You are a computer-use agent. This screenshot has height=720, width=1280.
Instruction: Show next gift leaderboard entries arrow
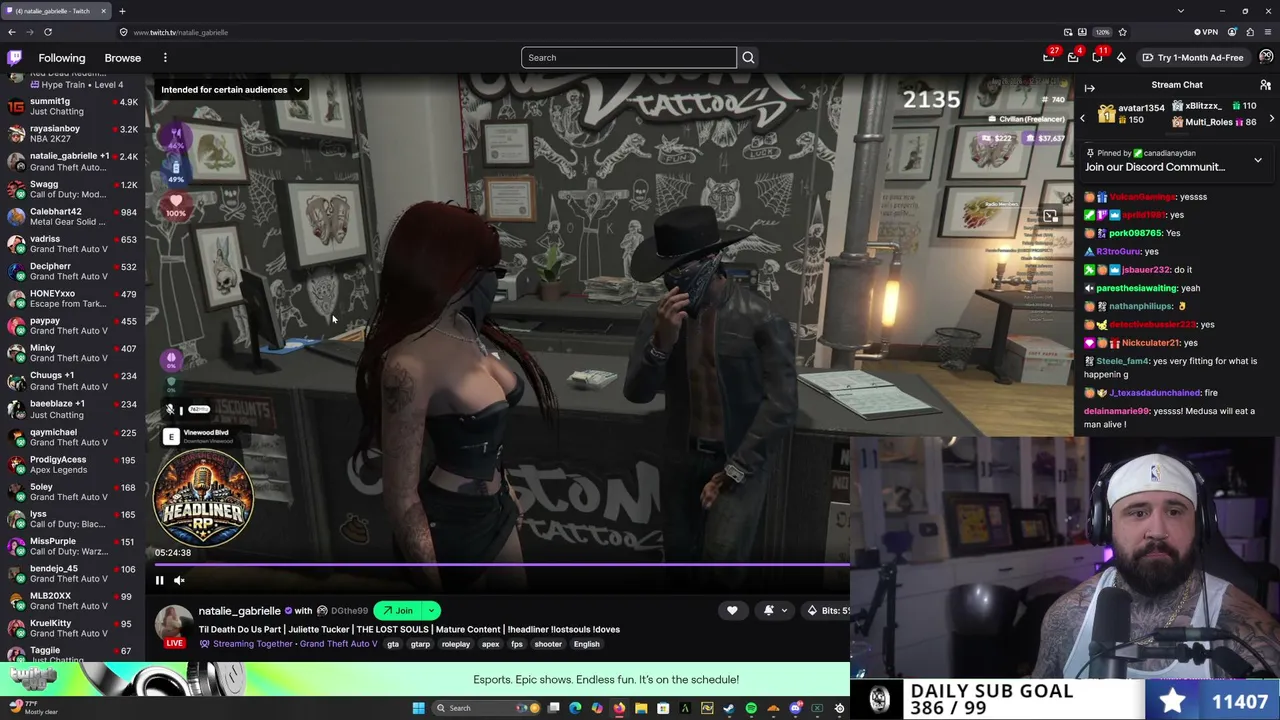pyautogui.click(x=1271, y=118)
